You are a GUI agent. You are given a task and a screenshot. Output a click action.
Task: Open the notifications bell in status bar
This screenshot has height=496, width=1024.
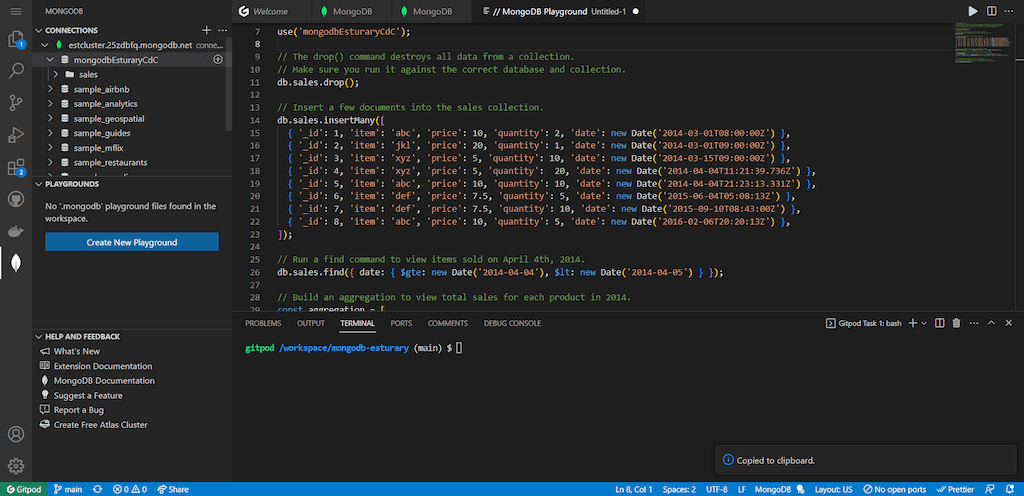point(1009,489)
